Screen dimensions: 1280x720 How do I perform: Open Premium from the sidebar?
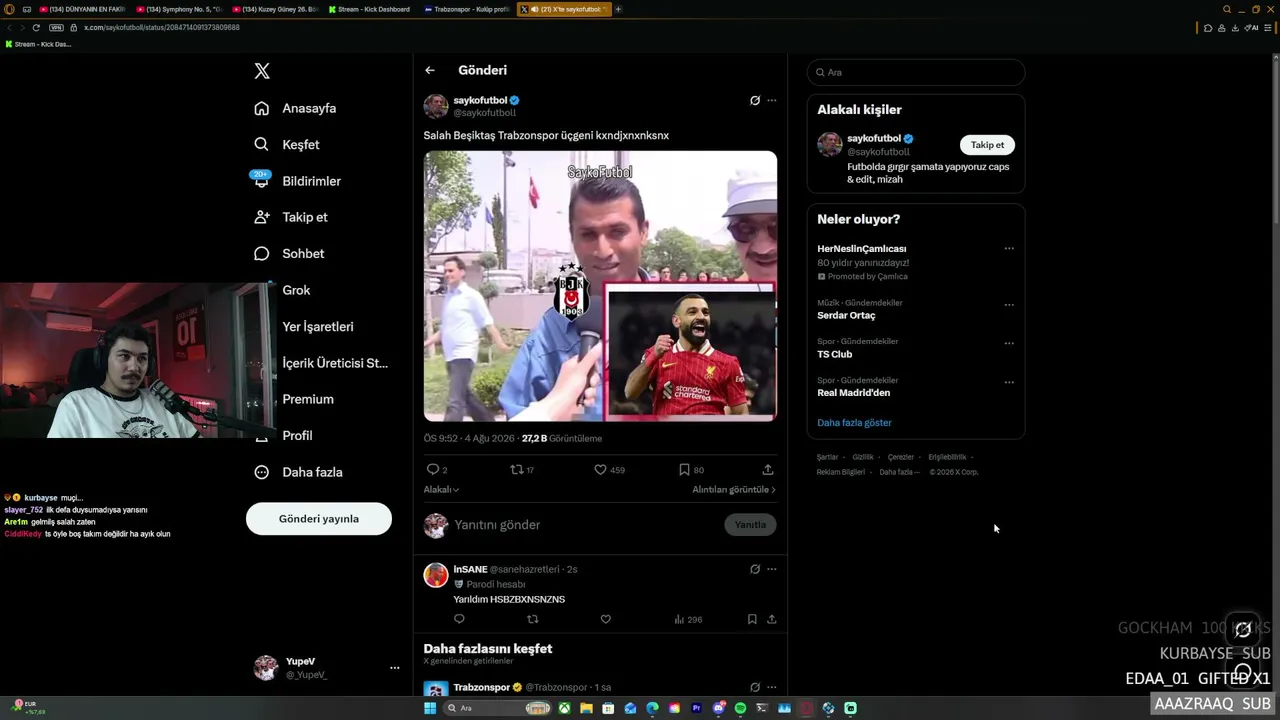(307, 399)
